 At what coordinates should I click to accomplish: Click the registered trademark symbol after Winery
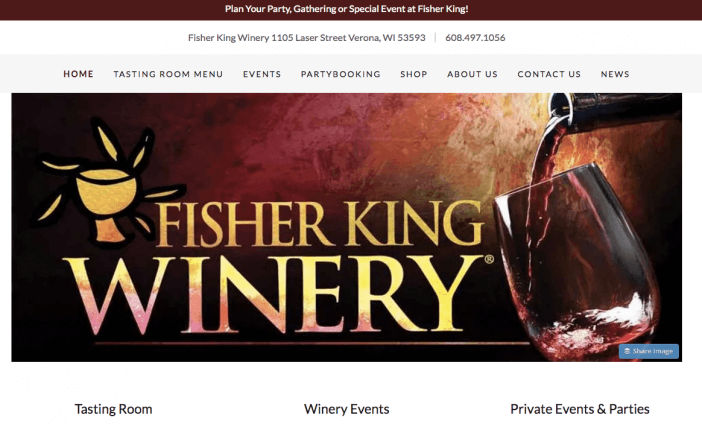[x=489, y=259]
